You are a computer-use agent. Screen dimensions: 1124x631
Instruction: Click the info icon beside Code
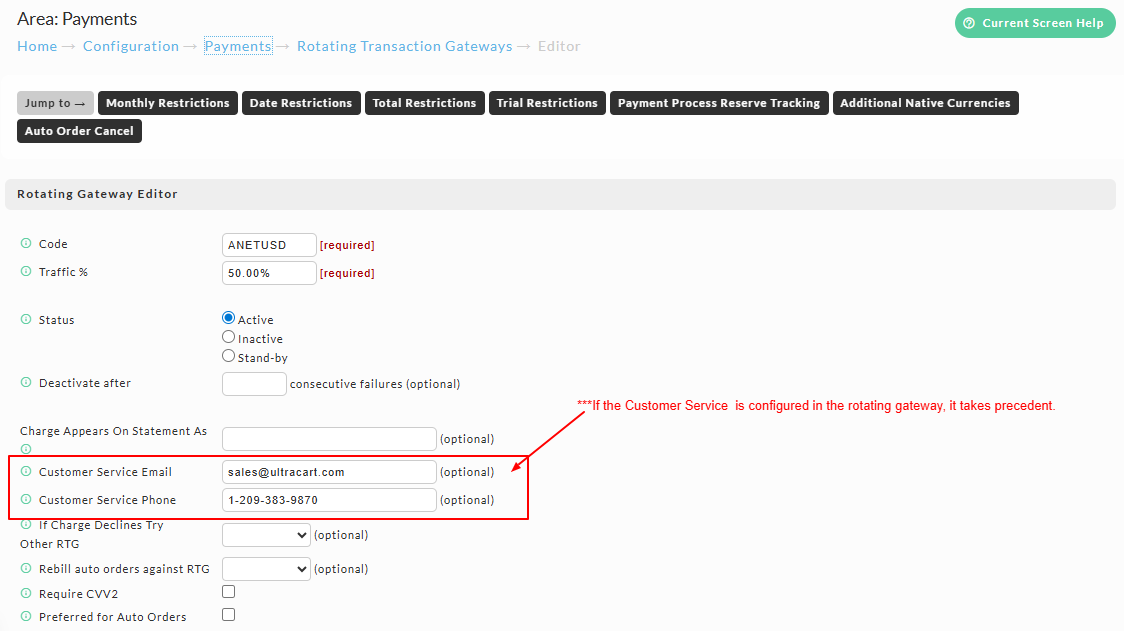coord(26,244)
